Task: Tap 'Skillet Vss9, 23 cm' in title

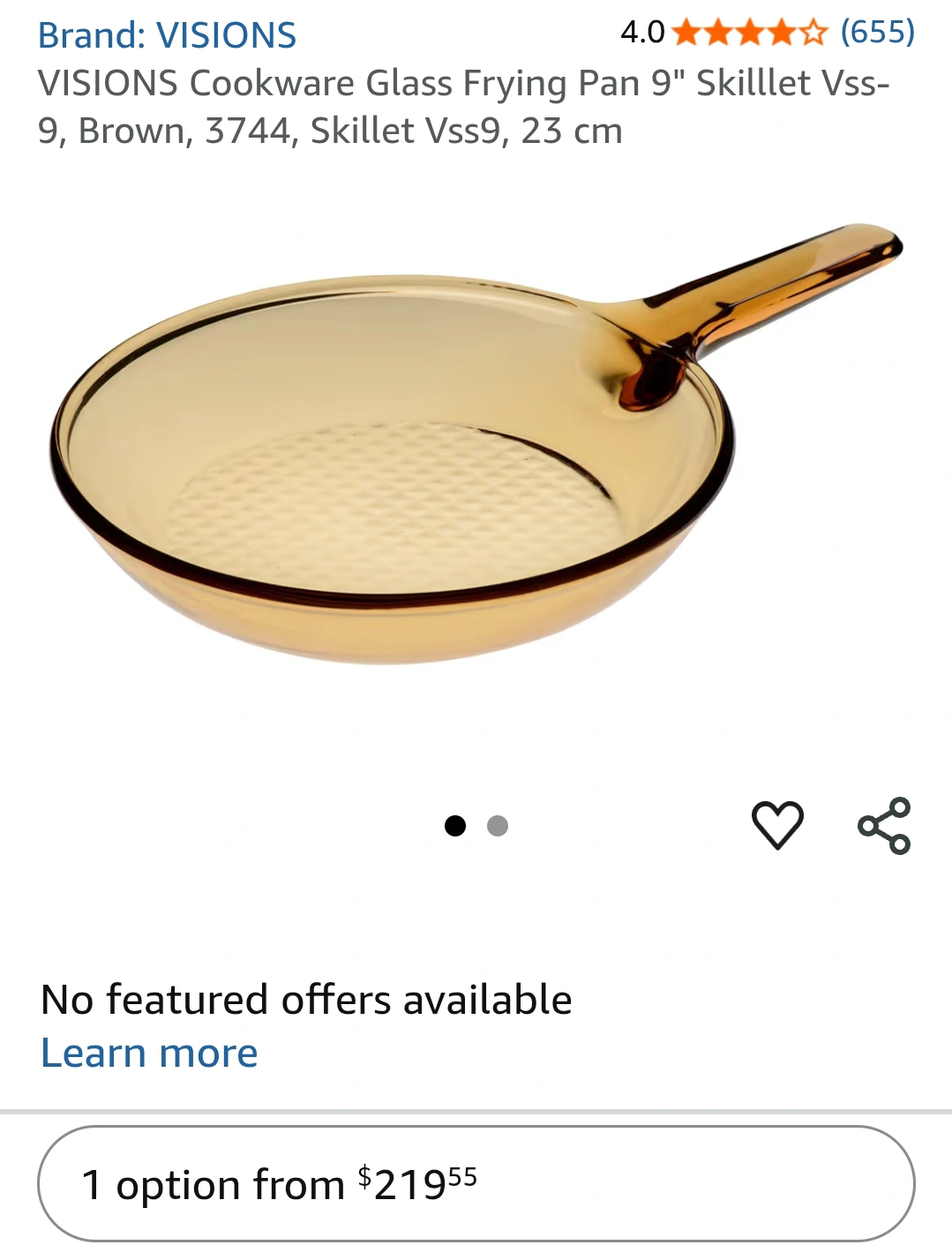Action: click(x=467, y=131)
